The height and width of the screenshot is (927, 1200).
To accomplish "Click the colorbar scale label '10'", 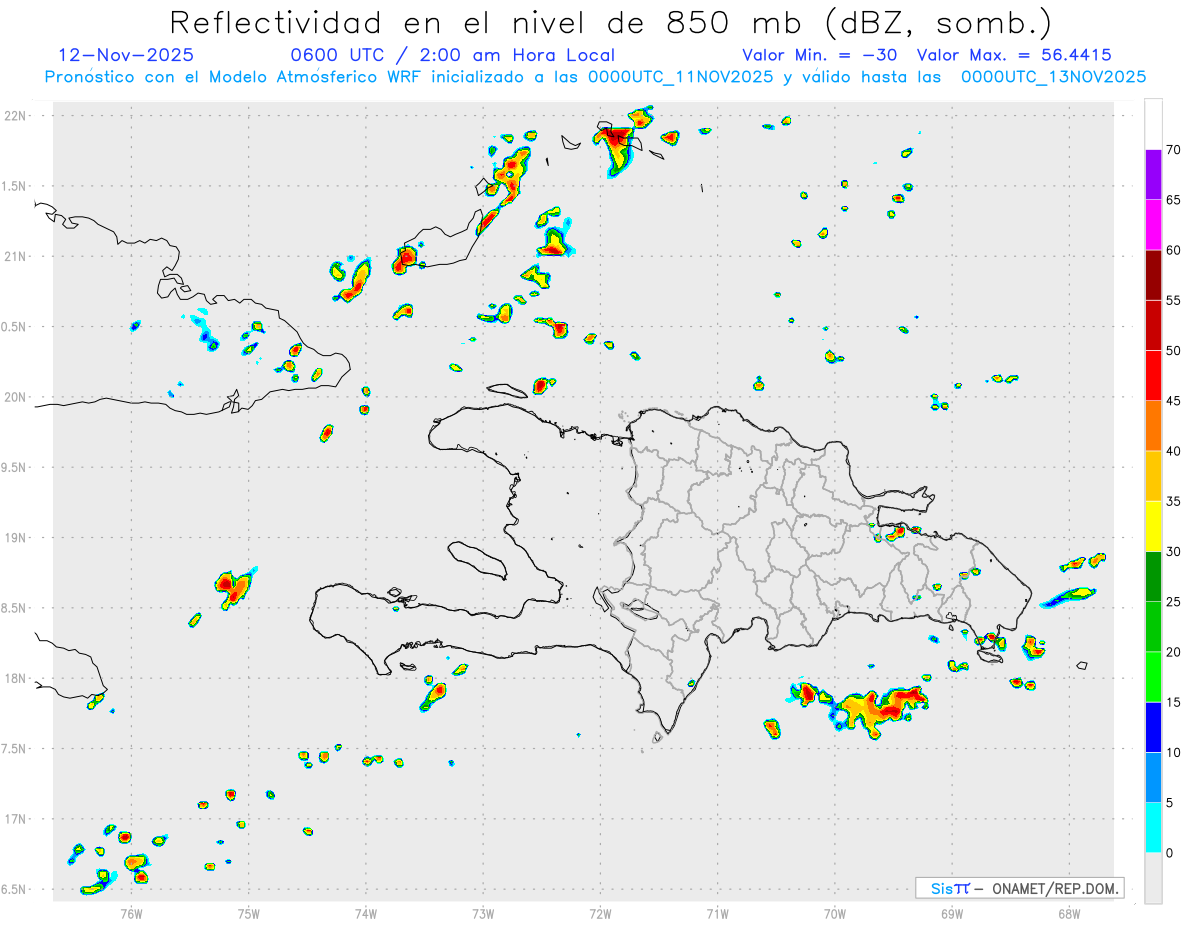I will pyautogui.click(x=1173, y=753).
